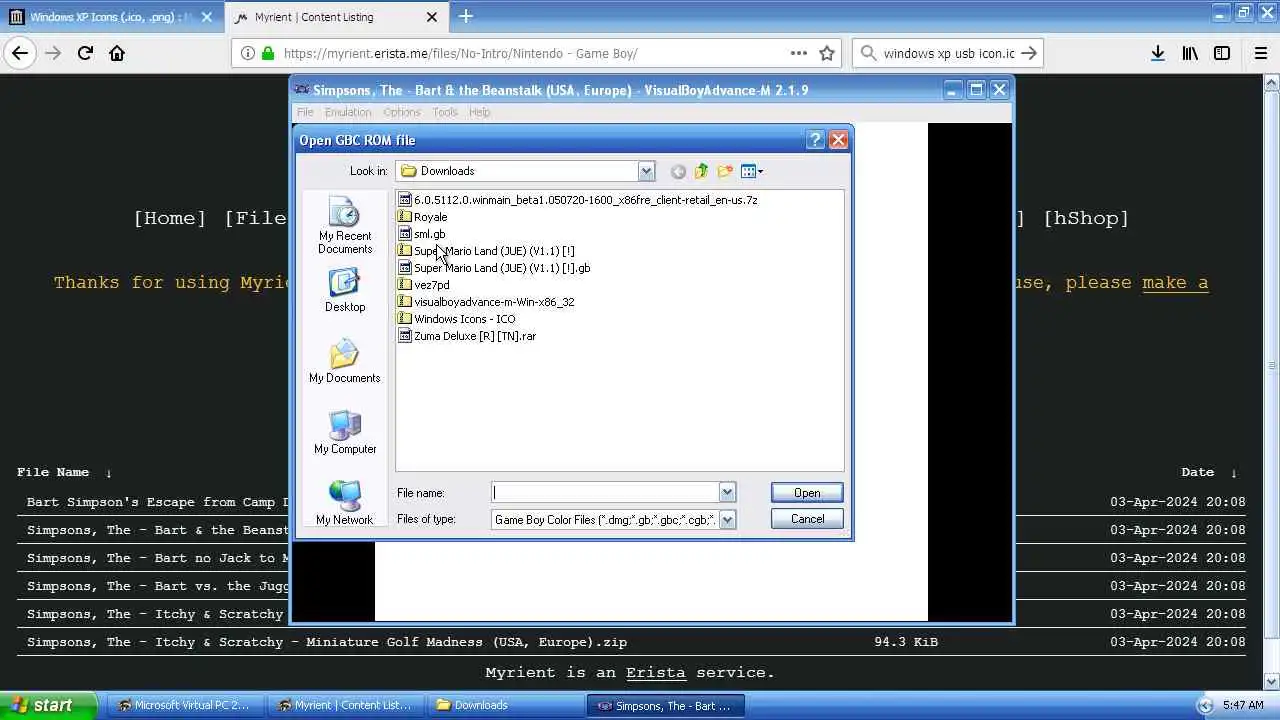The image size is (1280, 720).
Task: Select the sml.gb ROM file
Action: 422,234
